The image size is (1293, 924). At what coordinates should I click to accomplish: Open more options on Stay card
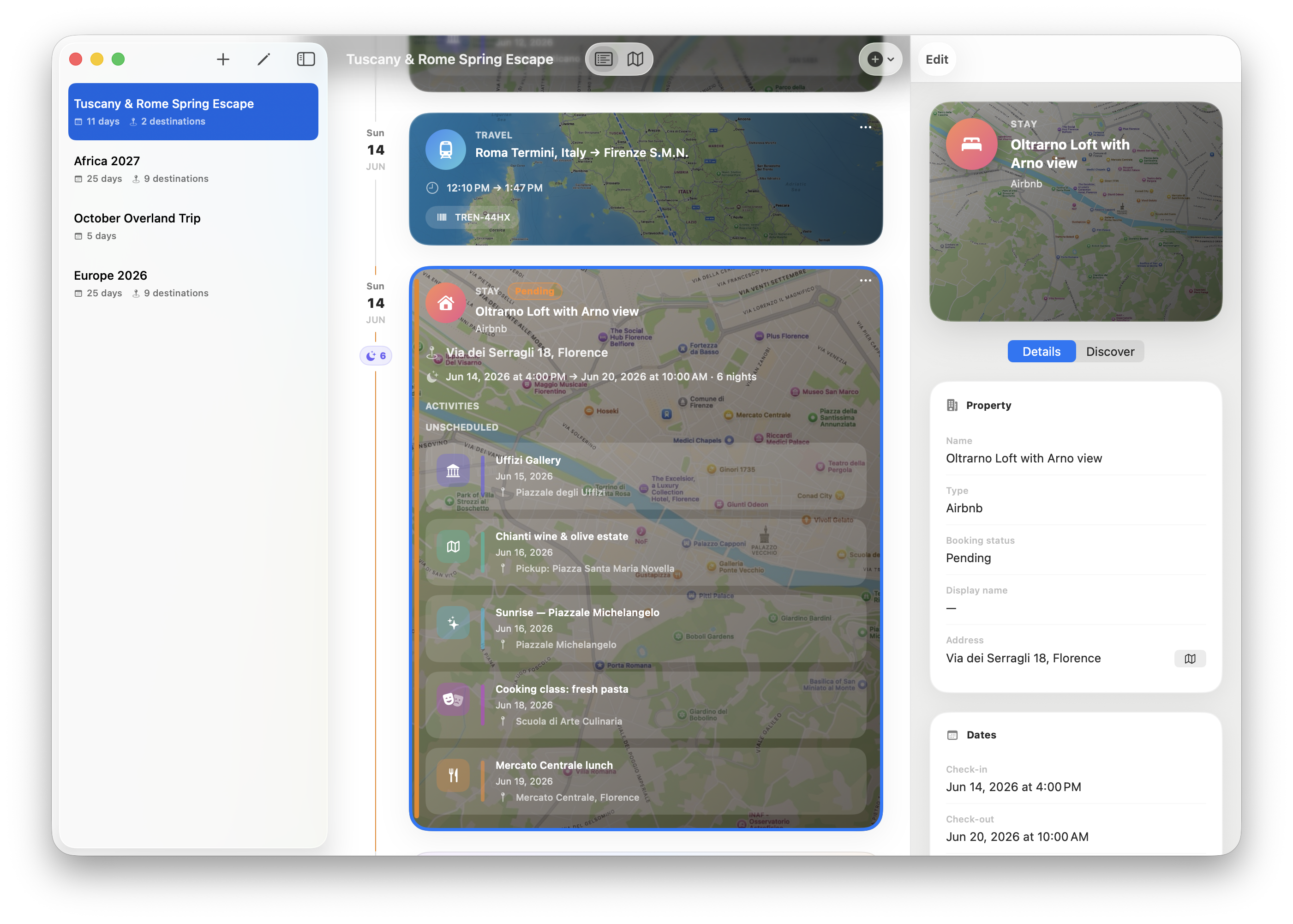(865, 281)
